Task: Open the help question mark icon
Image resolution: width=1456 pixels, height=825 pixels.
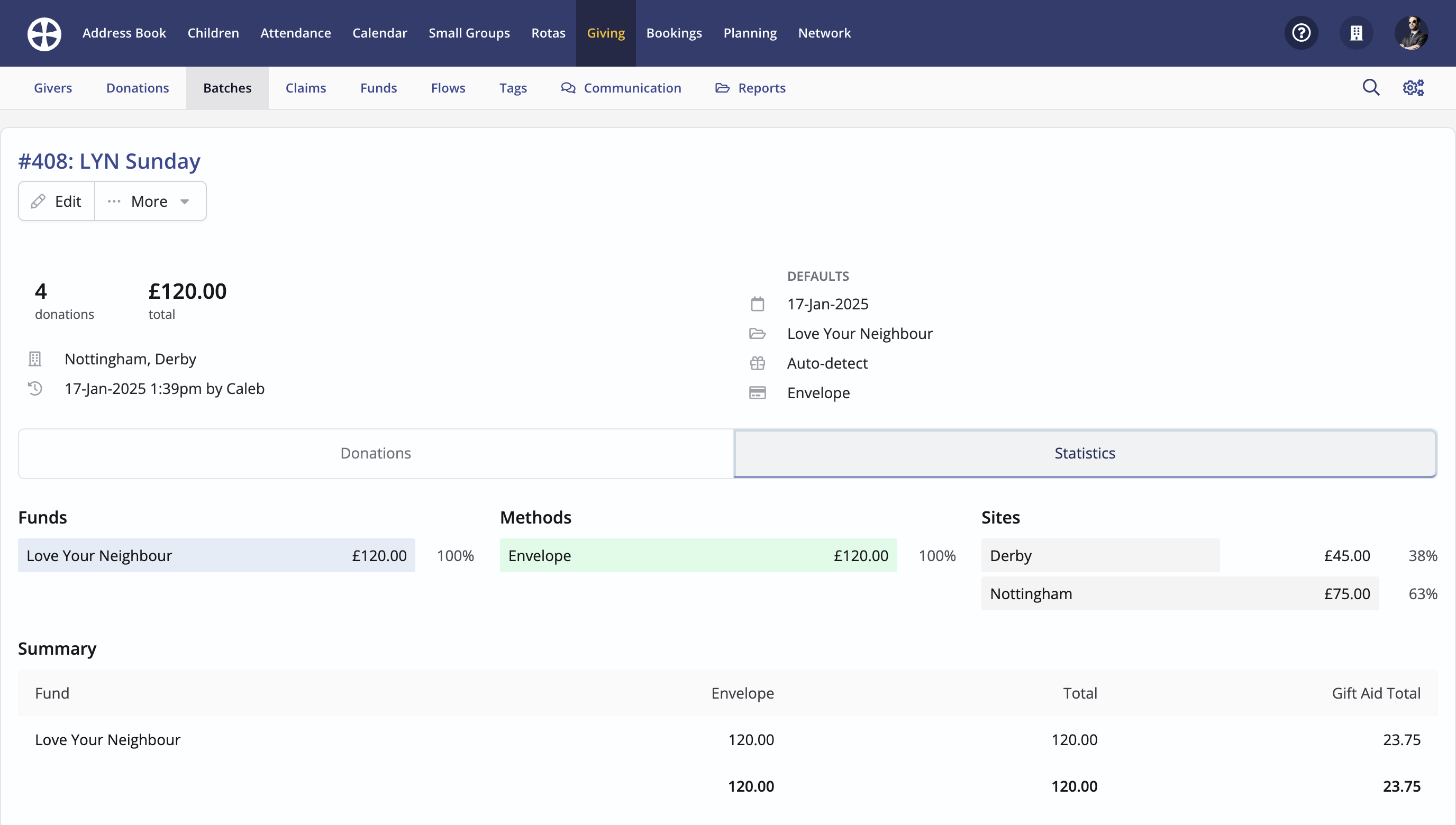Action: (1300, 33)
